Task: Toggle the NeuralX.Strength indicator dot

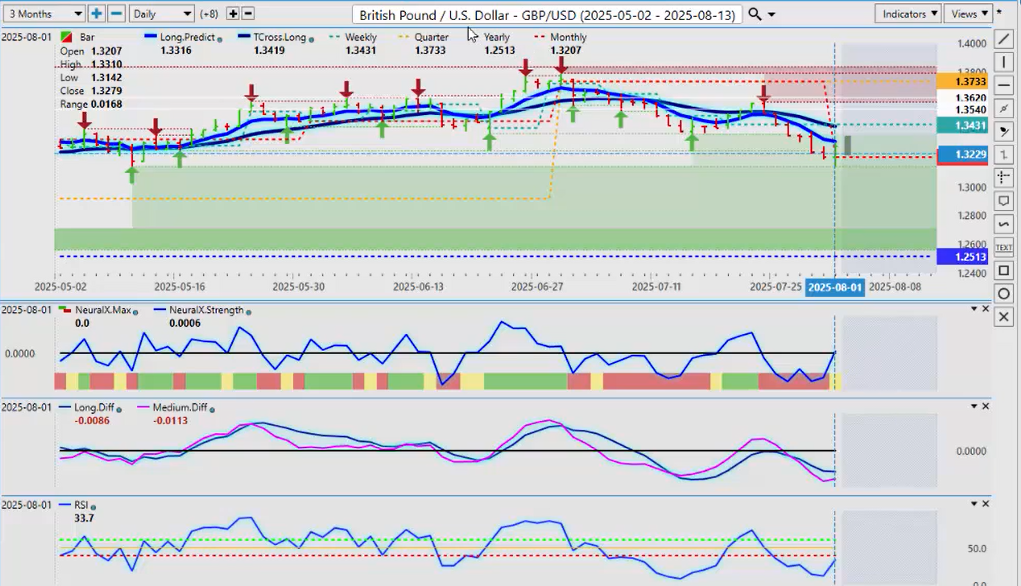Action: point(250,311)
